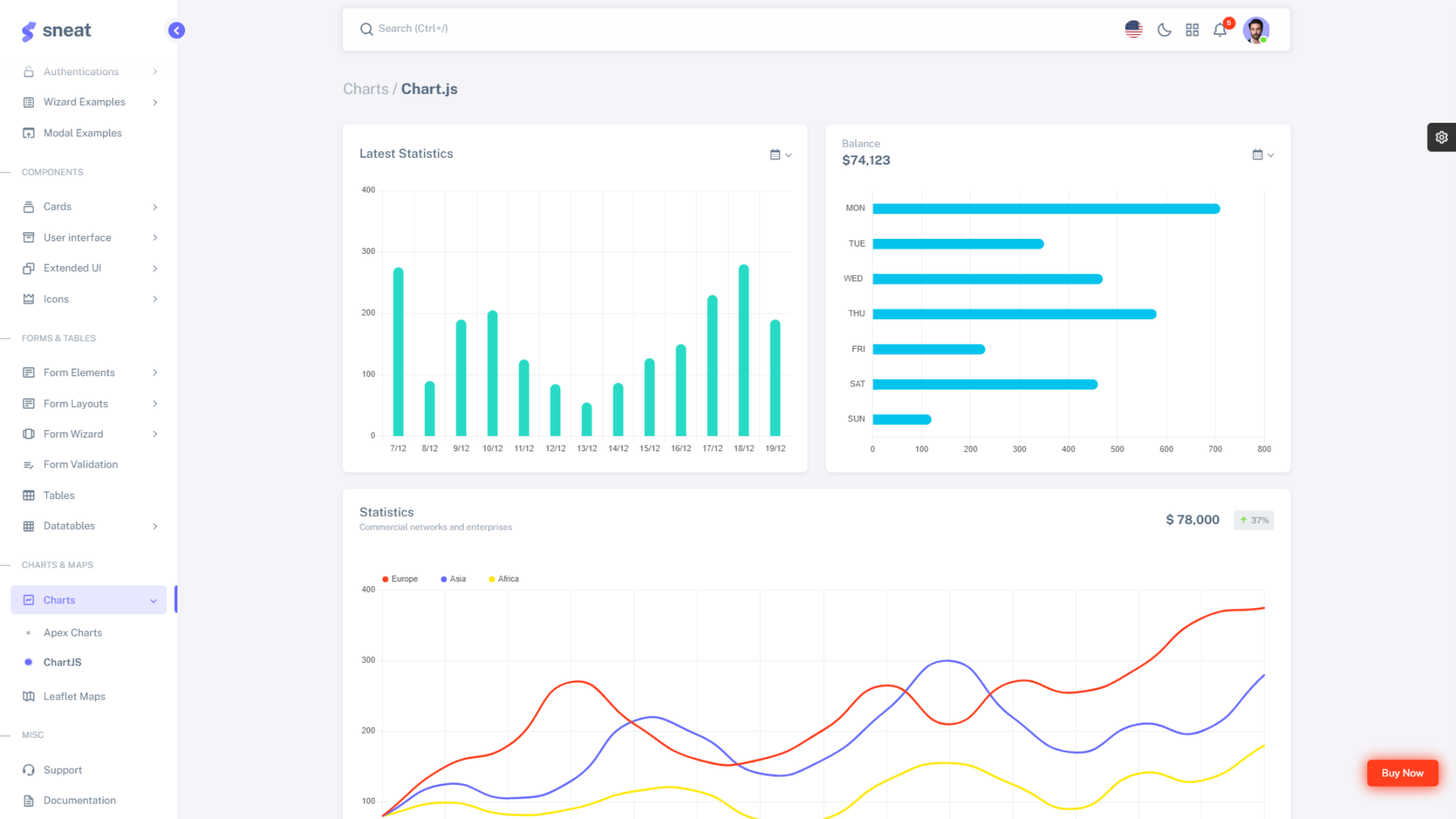Toggle Africa visibility in the Statistics legend
Image resolution: width=1456 pixels, height=819 pixels.
[491, 578]
